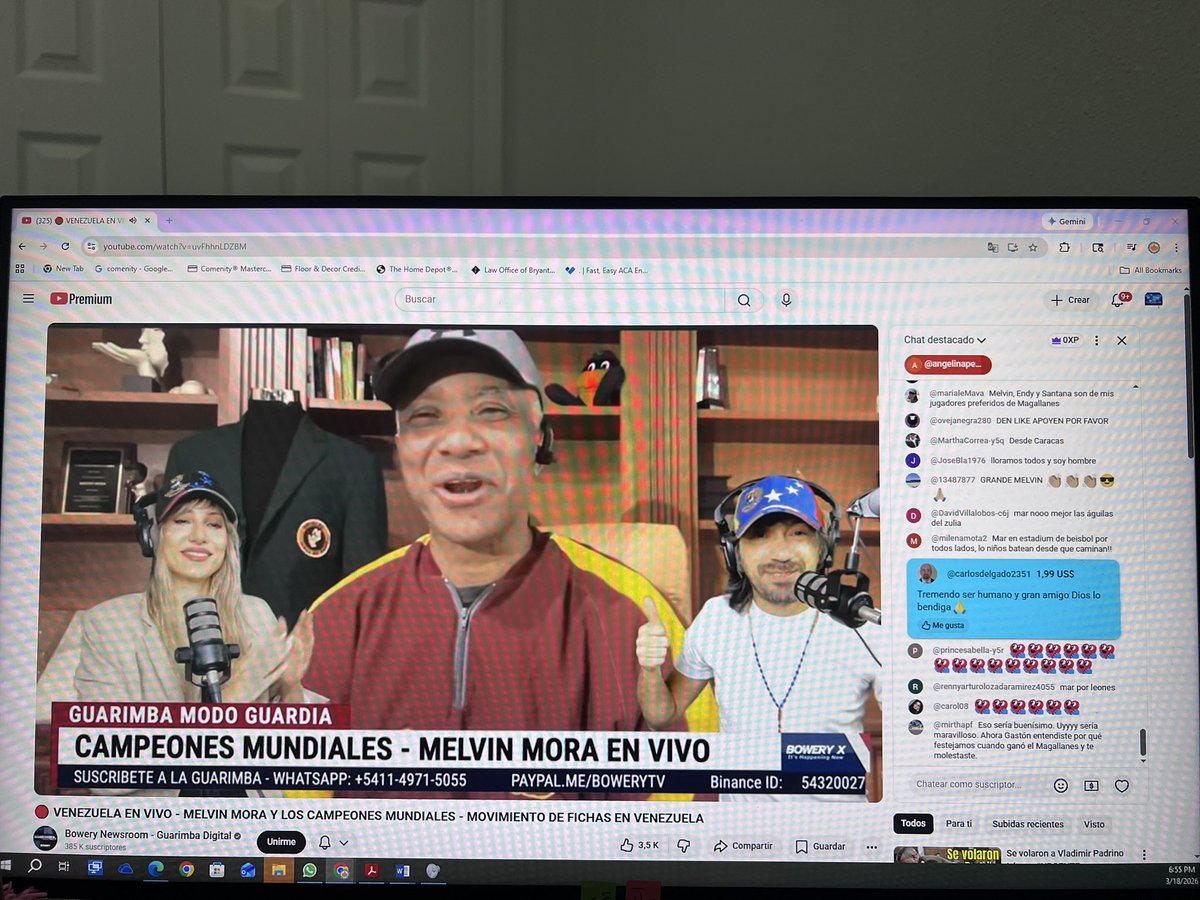This screenshot has width=1200, height=900.
Task: Open the channel notification bell dropdown
Action: tap(333, 843)
